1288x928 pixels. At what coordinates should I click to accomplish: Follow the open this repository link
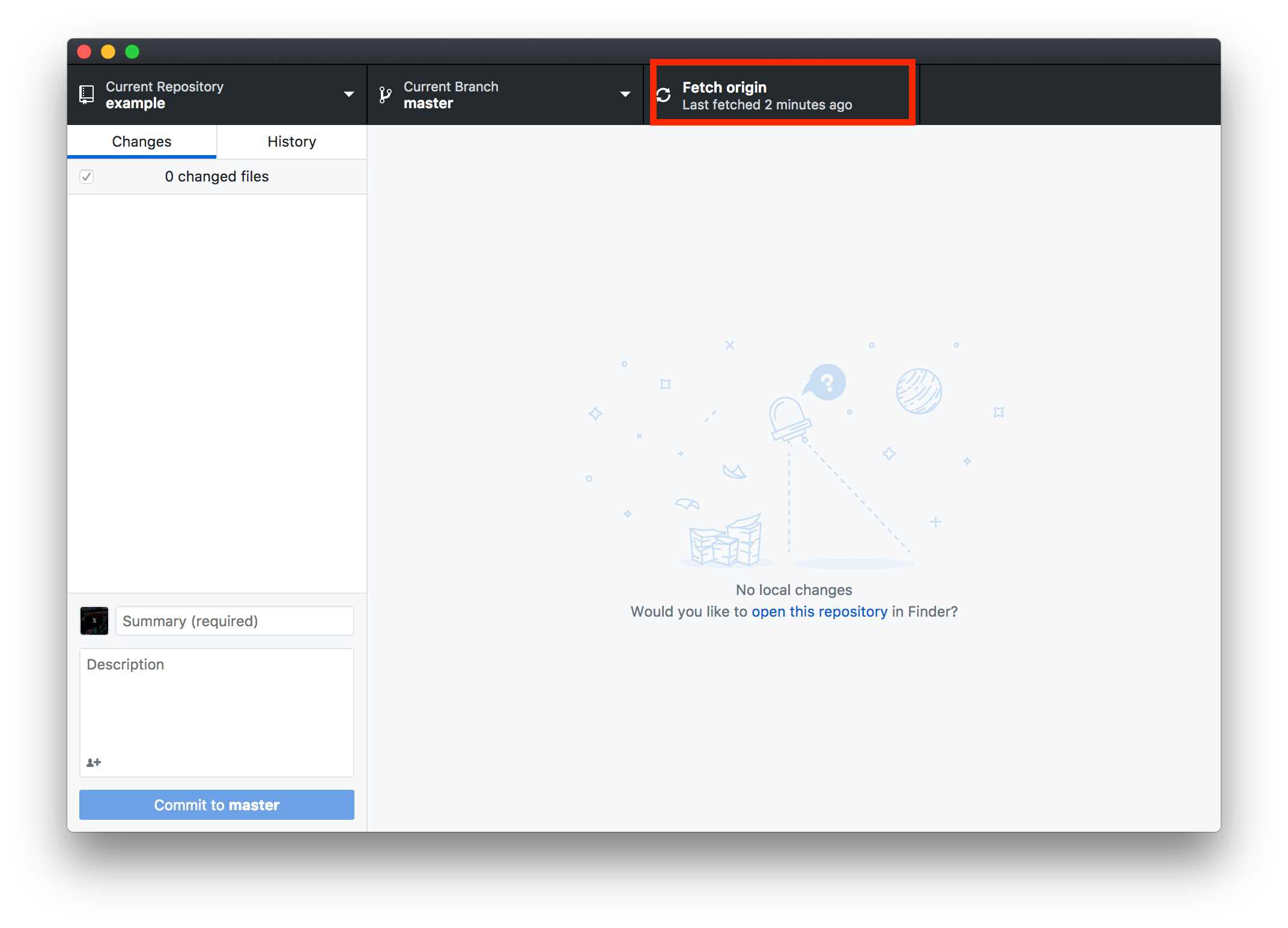(819, 611)
